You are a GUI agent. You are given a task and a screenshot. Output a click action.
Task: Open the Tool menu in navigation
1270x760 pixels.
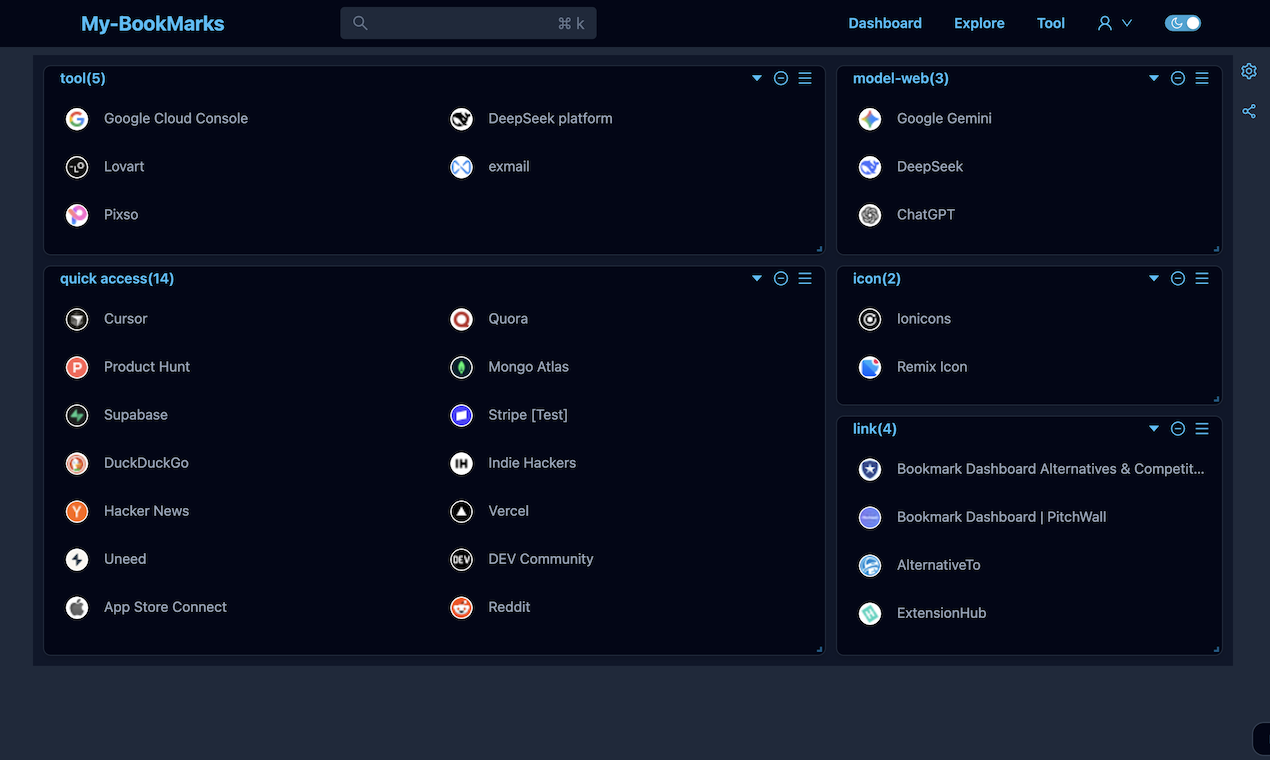click(1050, 23)
